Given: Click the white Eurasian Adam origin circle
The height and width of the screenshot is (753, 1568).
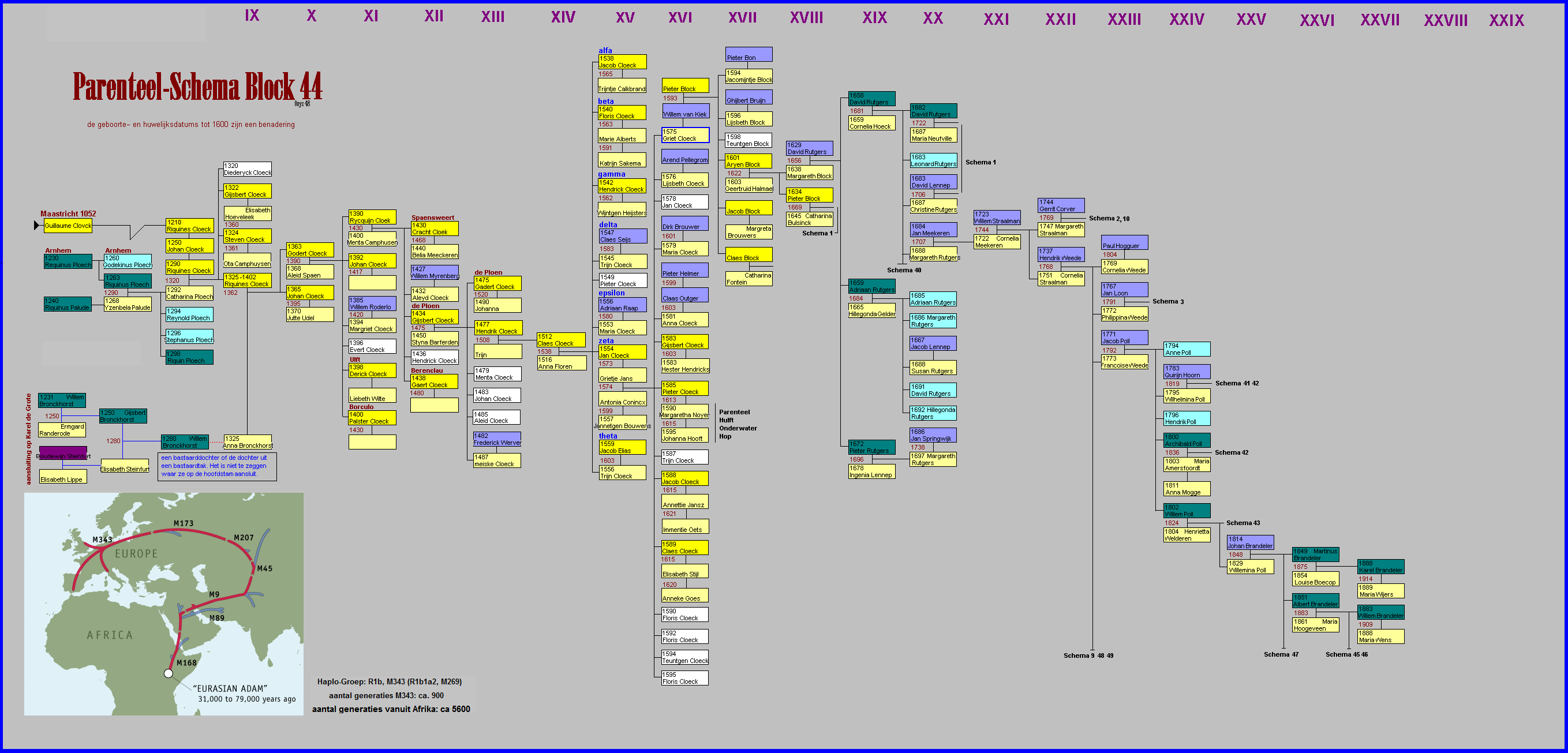Looking at the screenshot, I should [x=169, y=673].
